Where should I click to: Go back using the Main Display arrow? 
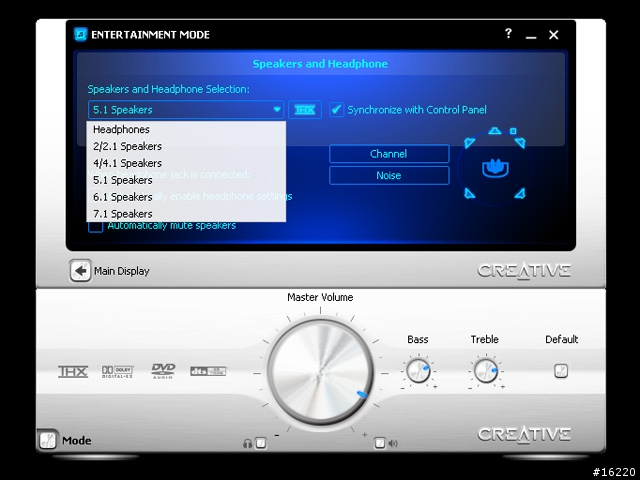tap(80, 271)
